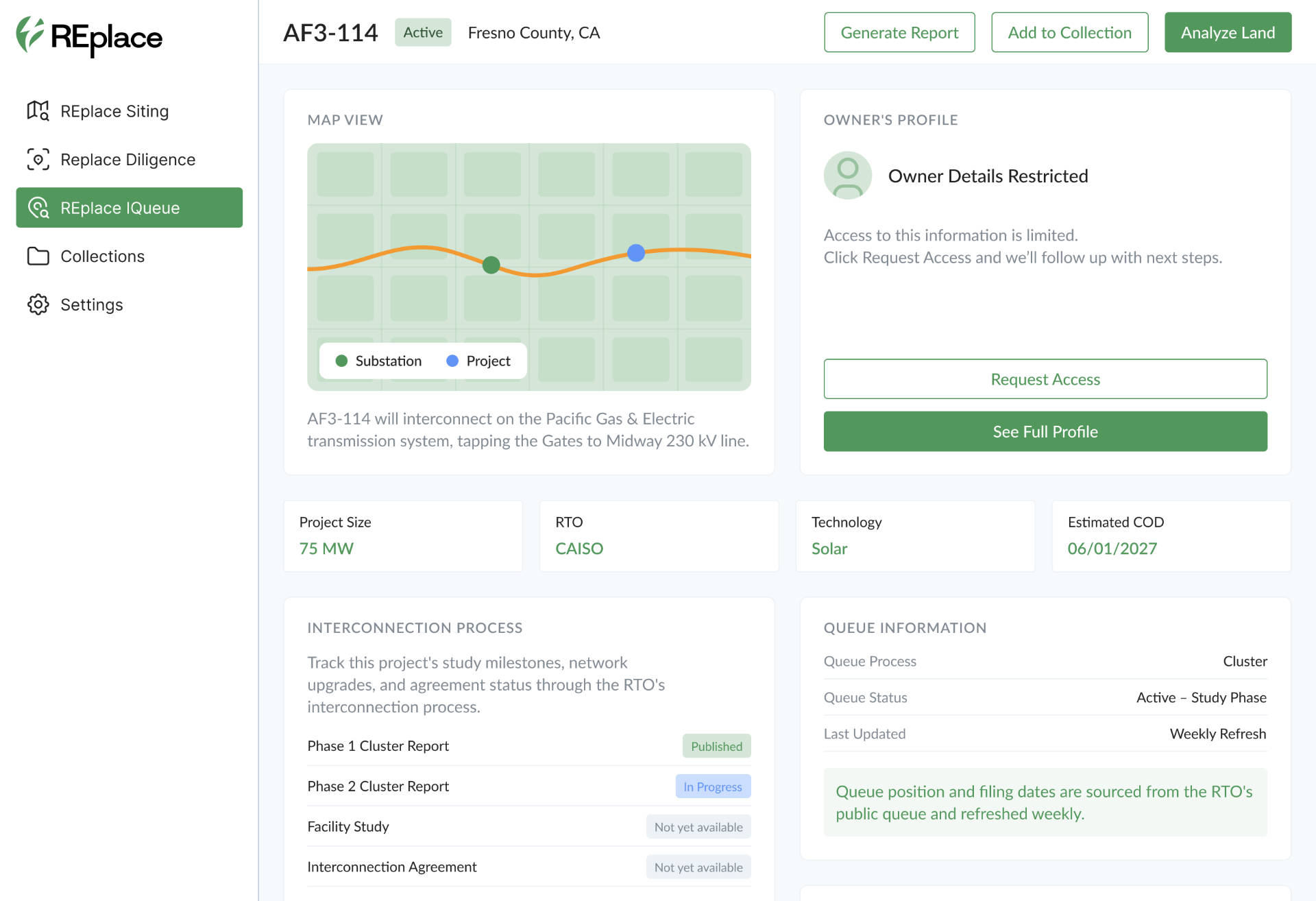Click the Phase 1 Cluster Report row label
This screenshot has height=901, width=1316.
[x=378, y=746]
